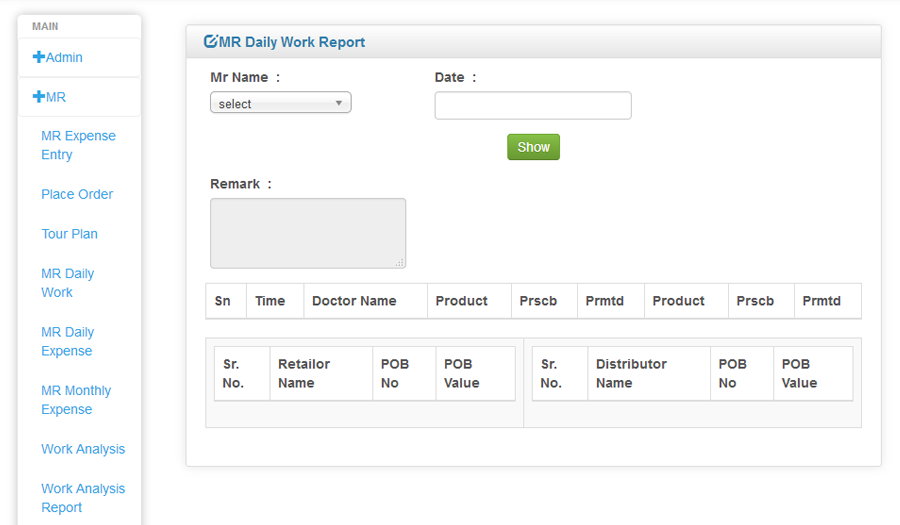900x525 pixels.
Task: Navigate to MR Monthly Expense
Action: (76, 400)
